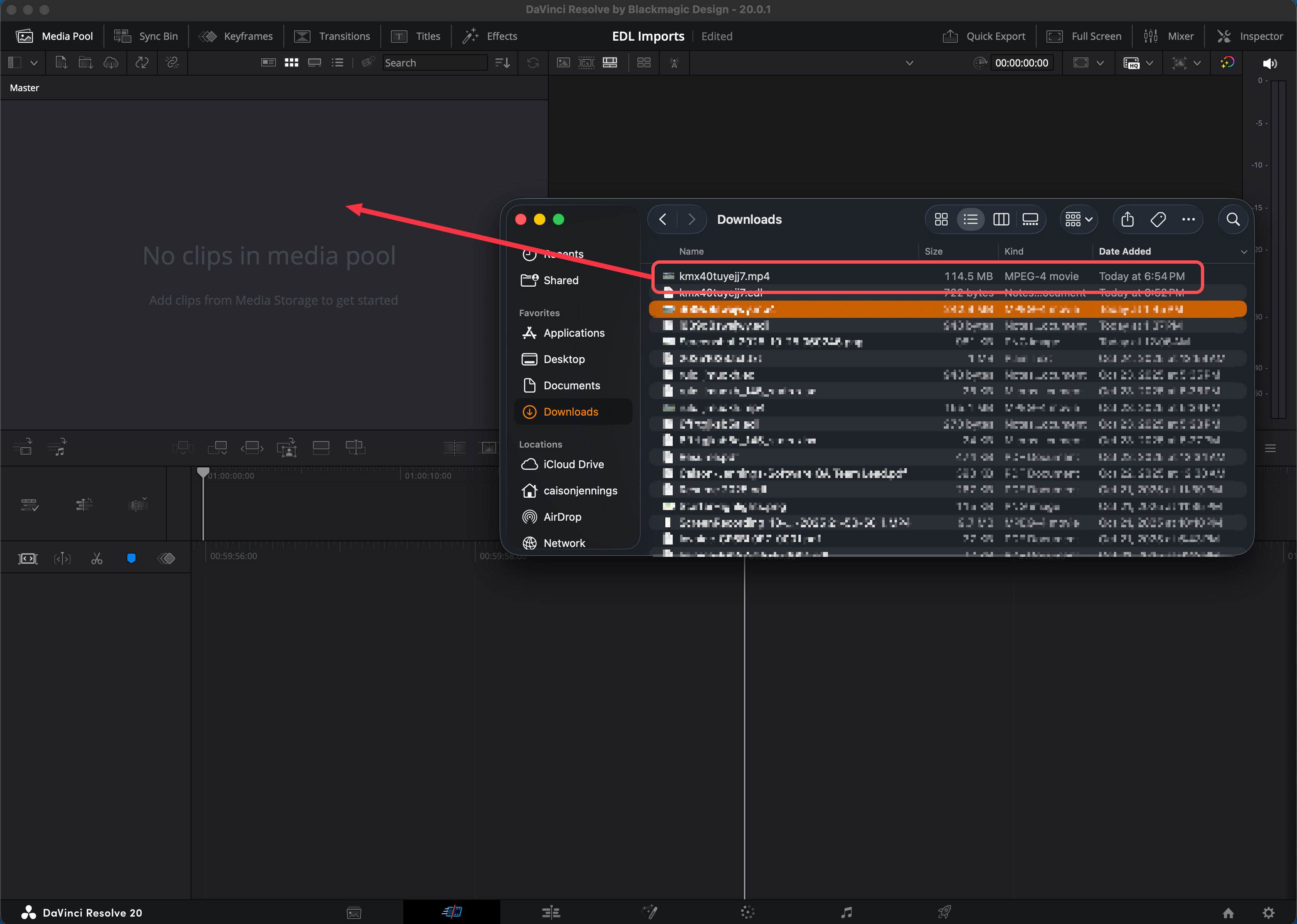The image size is (1297, 924).
Task: Mute audio with the speaker icon
Action: tap(1270, 63)
